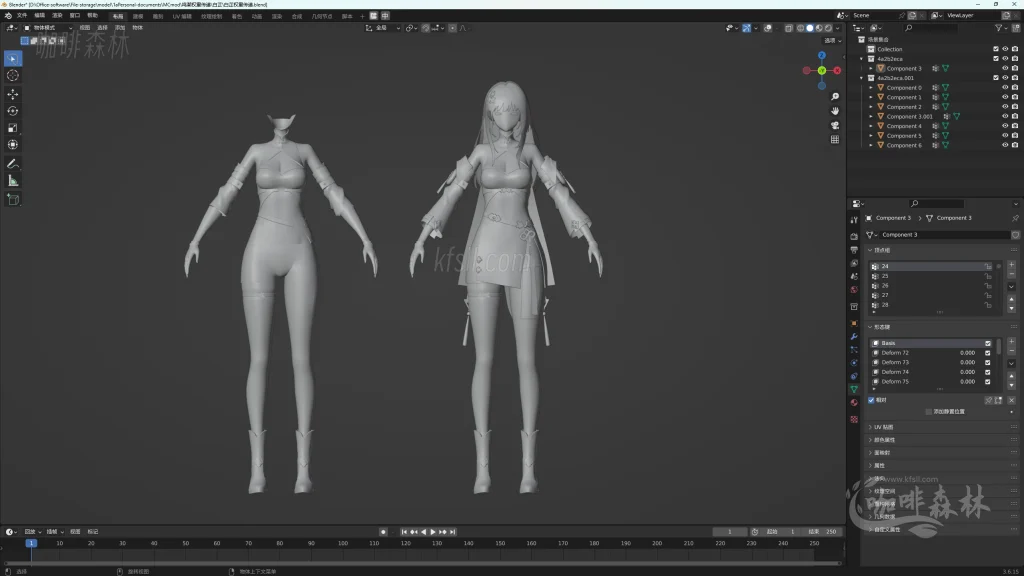
Task: Activate the Scale tool
Action: coord(12,128)
